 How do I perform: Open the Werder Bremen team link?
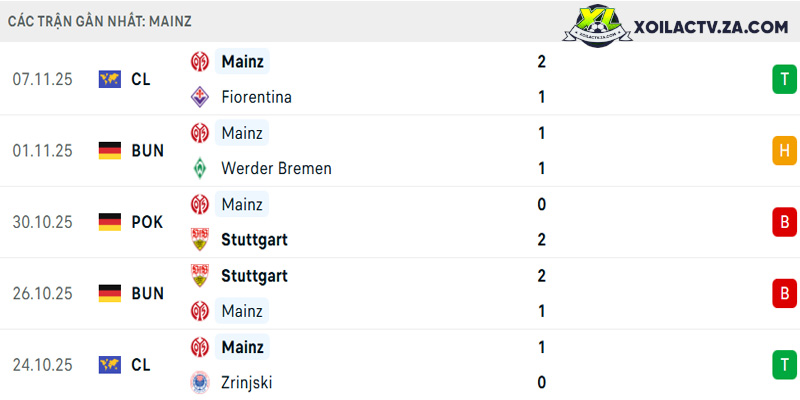(276, 168)
